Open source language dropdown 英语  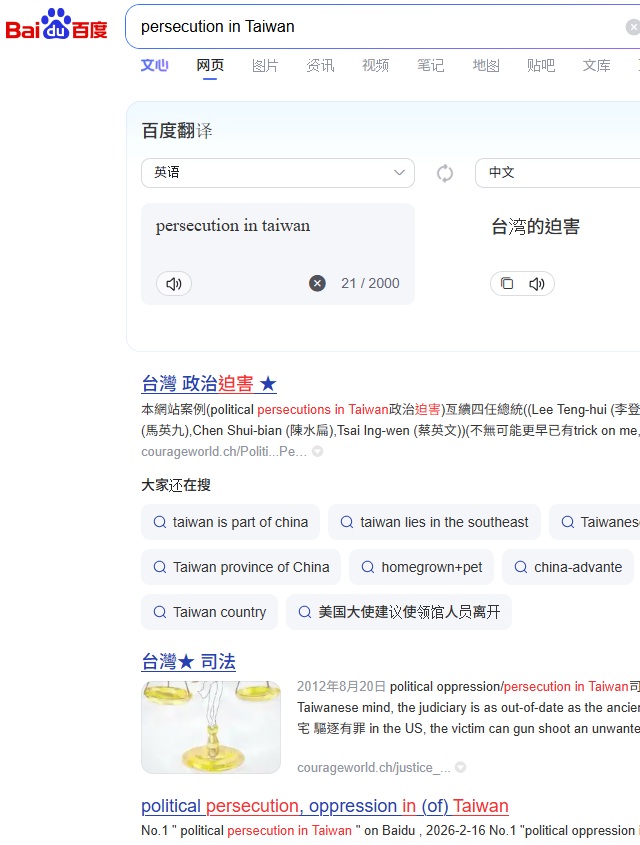(x=277, y=173)
